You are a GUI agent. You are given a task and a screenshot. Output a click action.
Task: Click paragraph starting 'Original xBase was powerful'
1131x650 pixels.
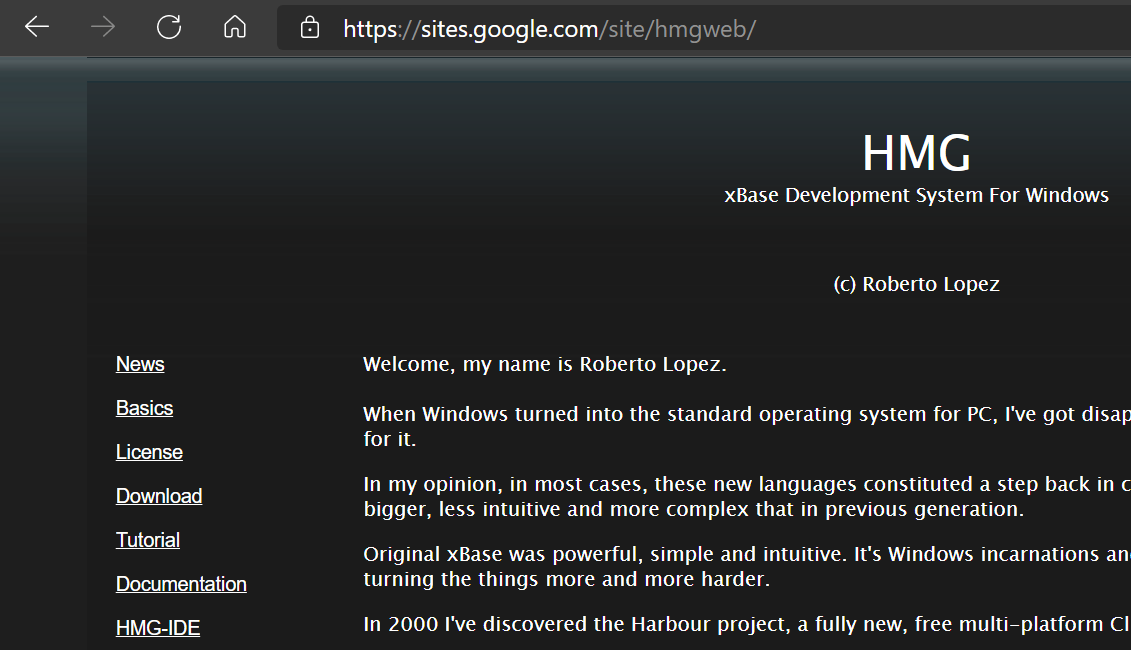747,566
